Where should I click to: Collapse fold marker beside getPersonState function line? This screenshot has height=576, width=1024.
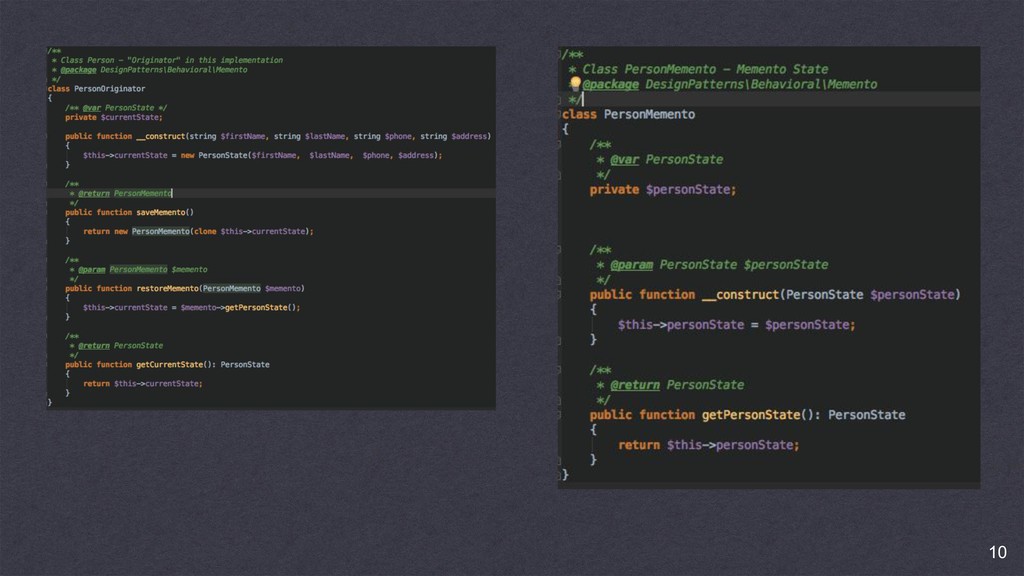[560, 415]
